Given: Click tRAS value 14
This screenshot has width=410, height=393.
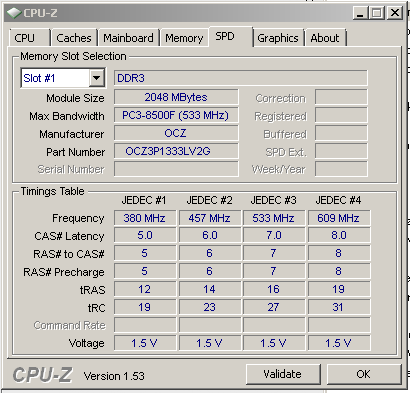Looking at the screenshot, I should click(209, 289).
